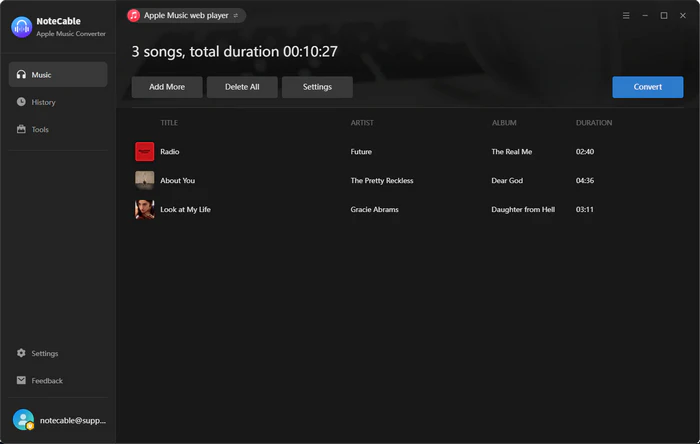The image size is (700, 444).
Task: Click Add More button
Action: [x=167, y=87]
